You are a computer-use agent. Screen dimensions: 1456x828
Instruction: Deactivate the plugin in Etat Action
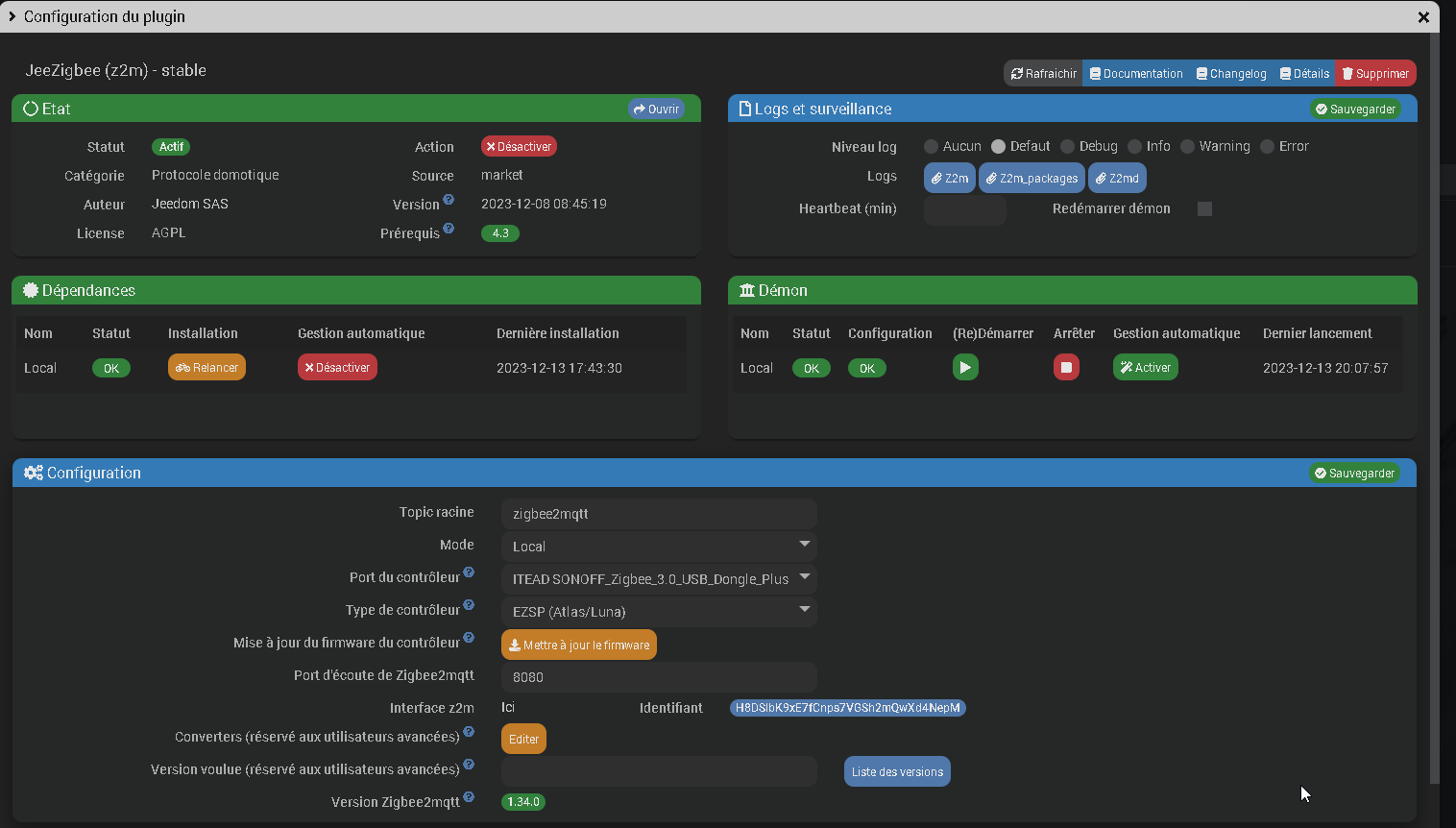click(519, 146)
